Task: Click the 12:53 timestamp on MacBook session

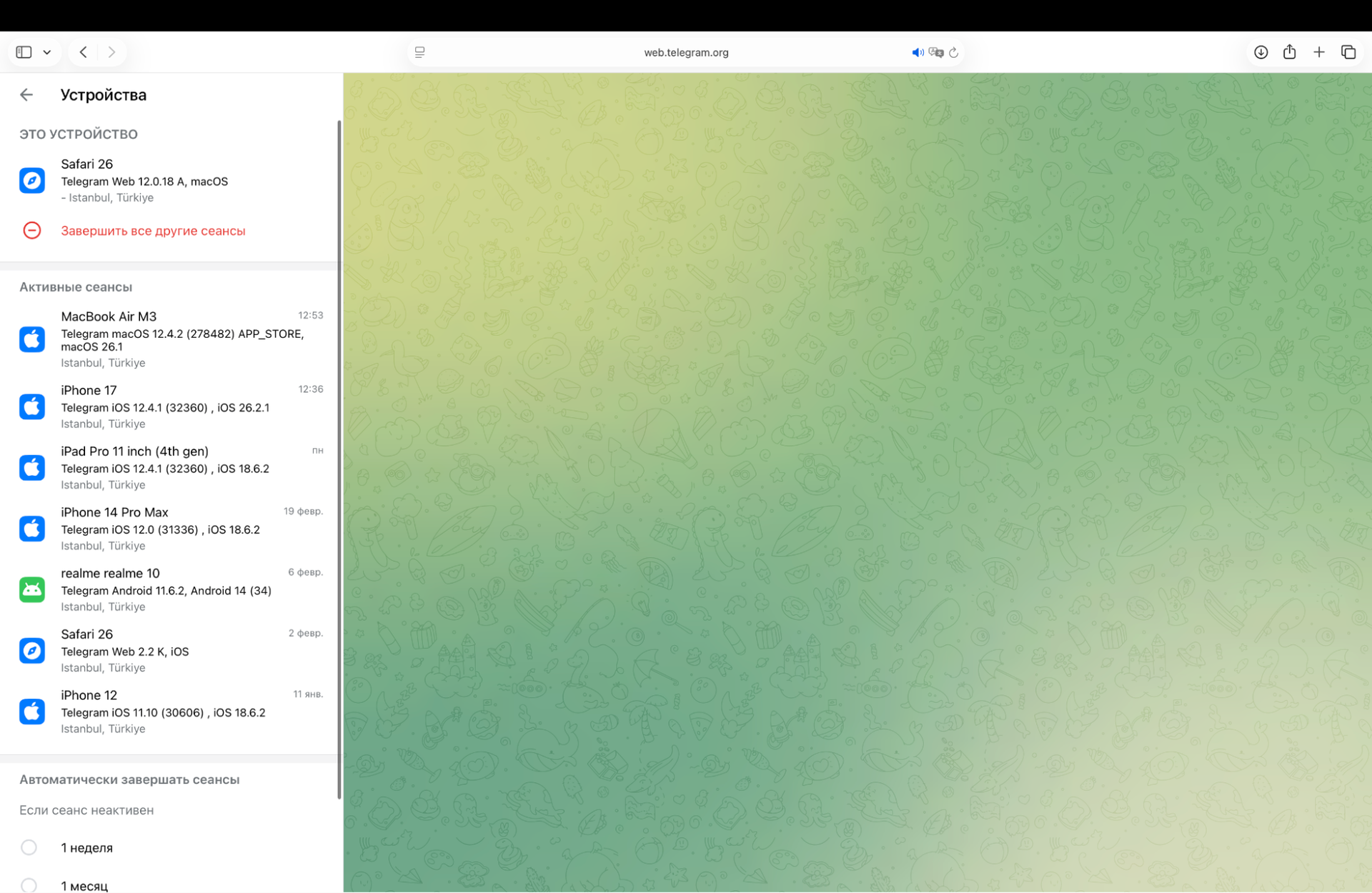Action: tap(311, 315)
